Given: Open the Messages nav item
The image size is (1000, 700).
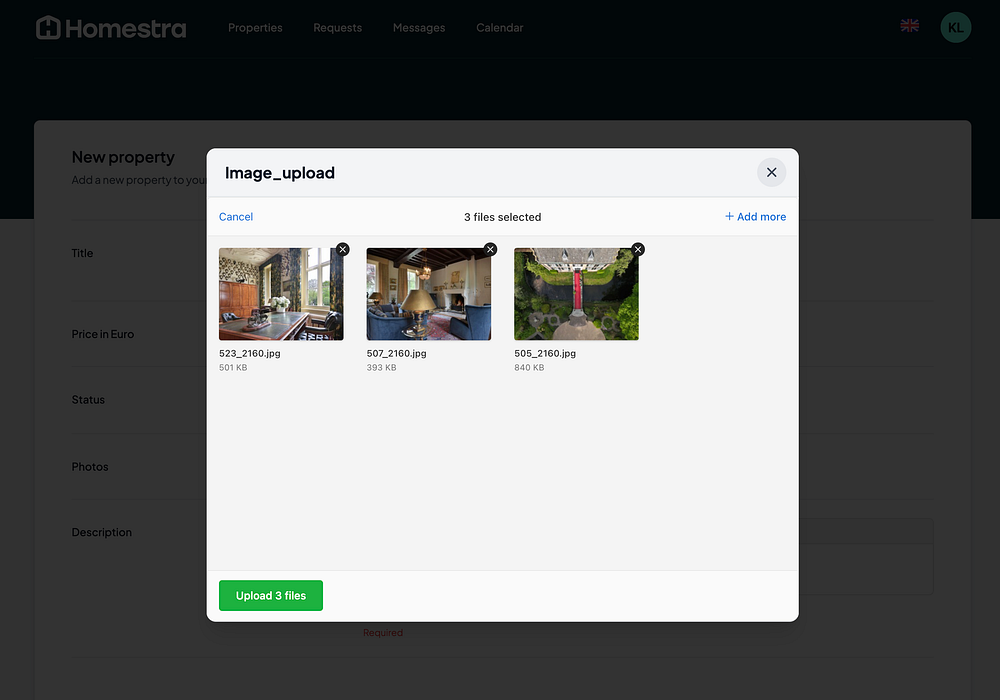Looking at the screenshot, I should 419,28.
